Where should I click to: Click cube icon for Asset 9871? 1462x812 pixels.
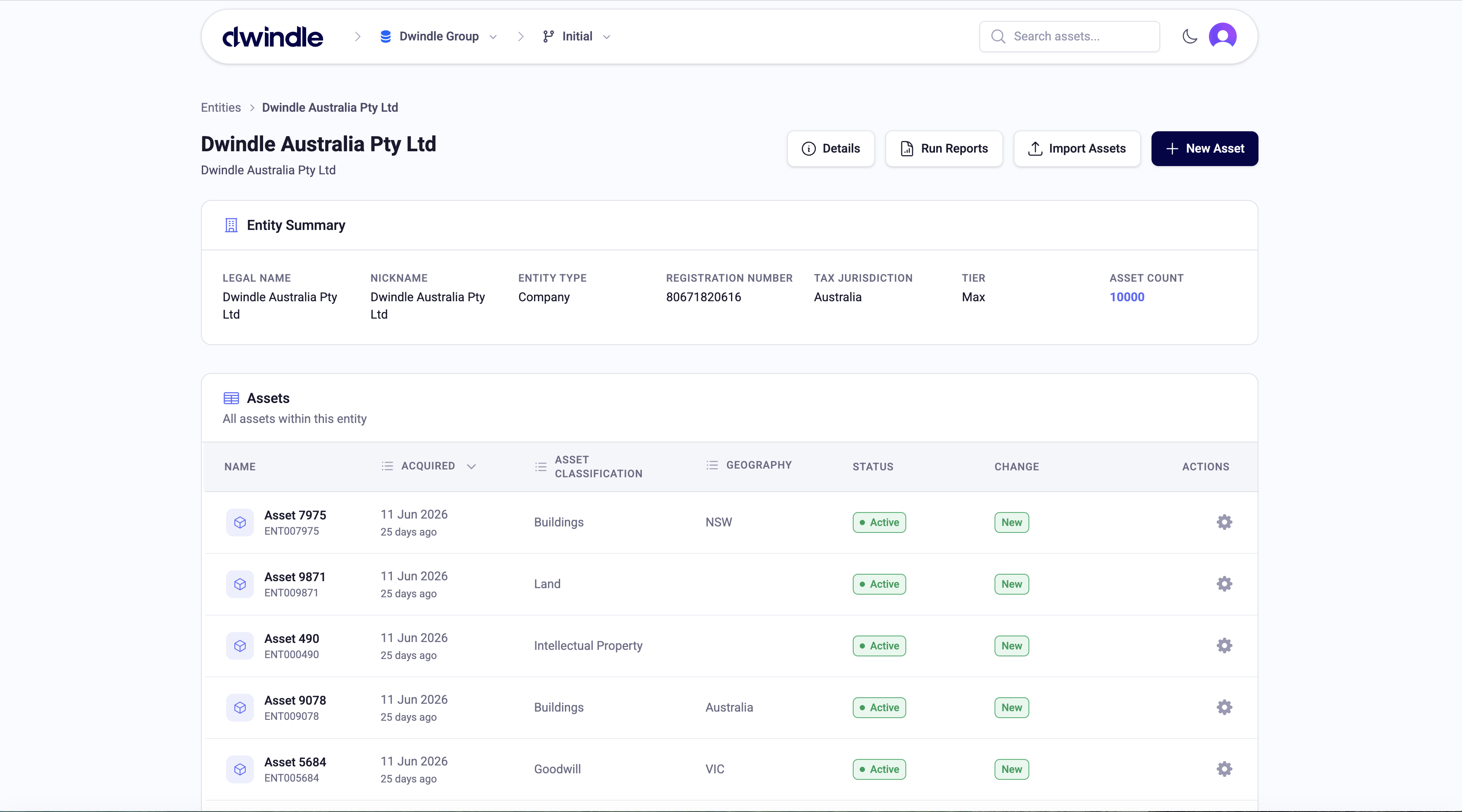(240, 585)
